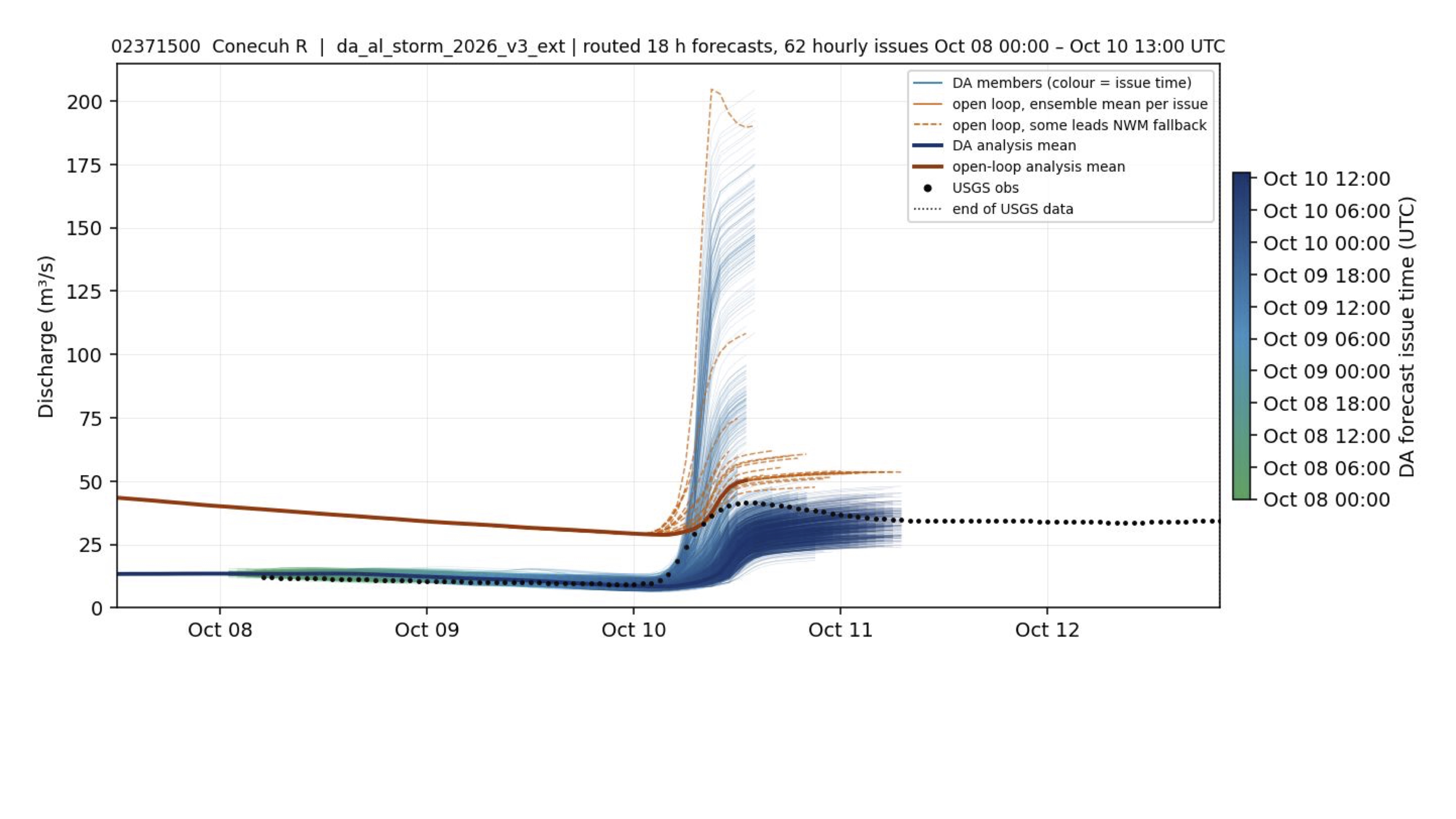Click colorbar tick label 'Oct 08 12:00'
Screen dimensions: 1456x819
[x=1327, y=436]
